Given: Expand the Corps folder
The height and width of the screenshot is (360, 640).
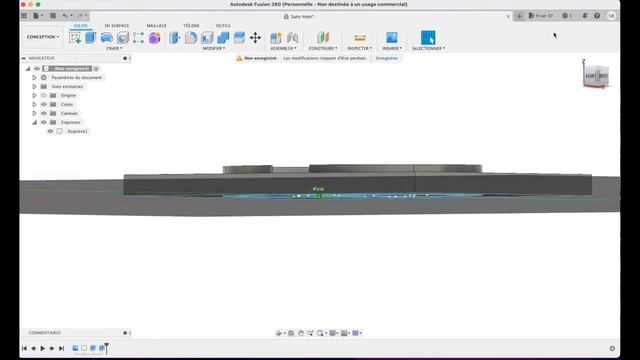Looking at the screenshot, I should [x=34, y=104].
